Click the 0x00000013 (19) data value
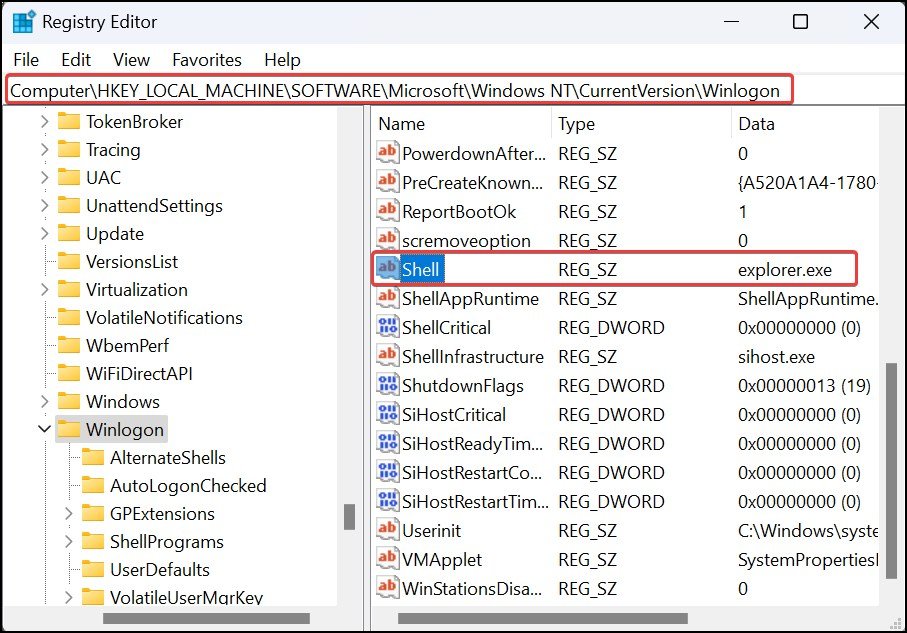 (804, 385)
